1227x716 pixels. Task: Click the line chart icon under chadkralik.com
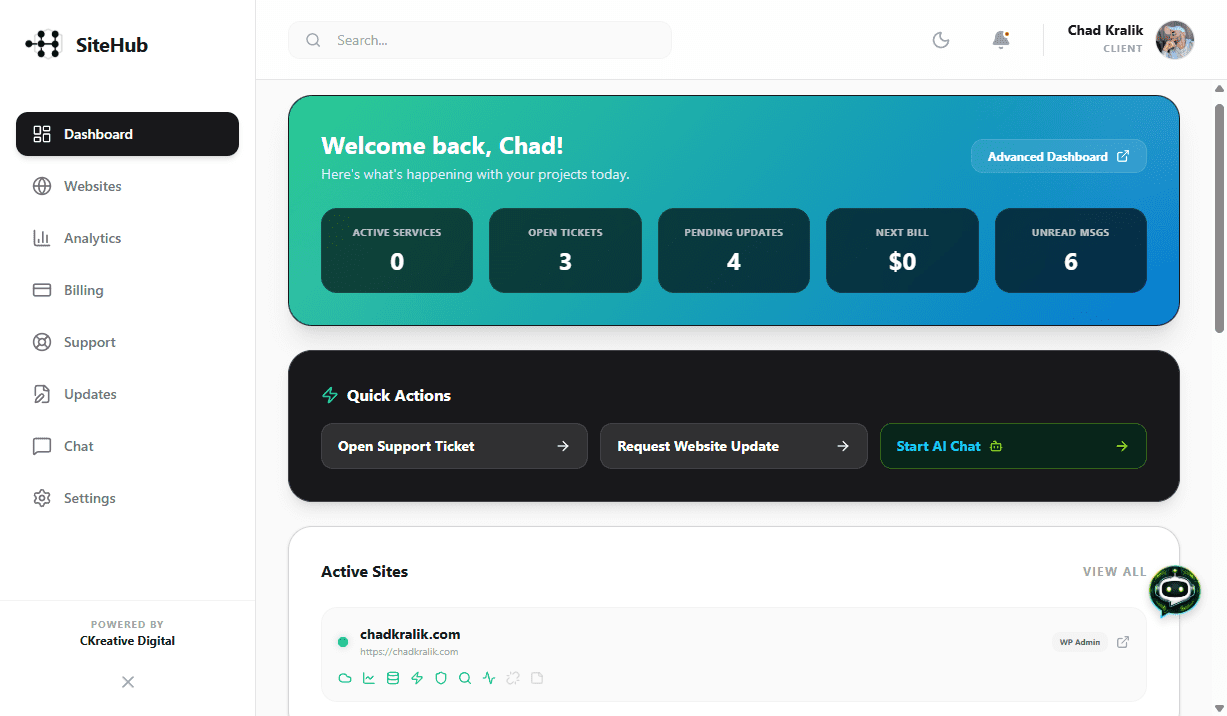369,678
